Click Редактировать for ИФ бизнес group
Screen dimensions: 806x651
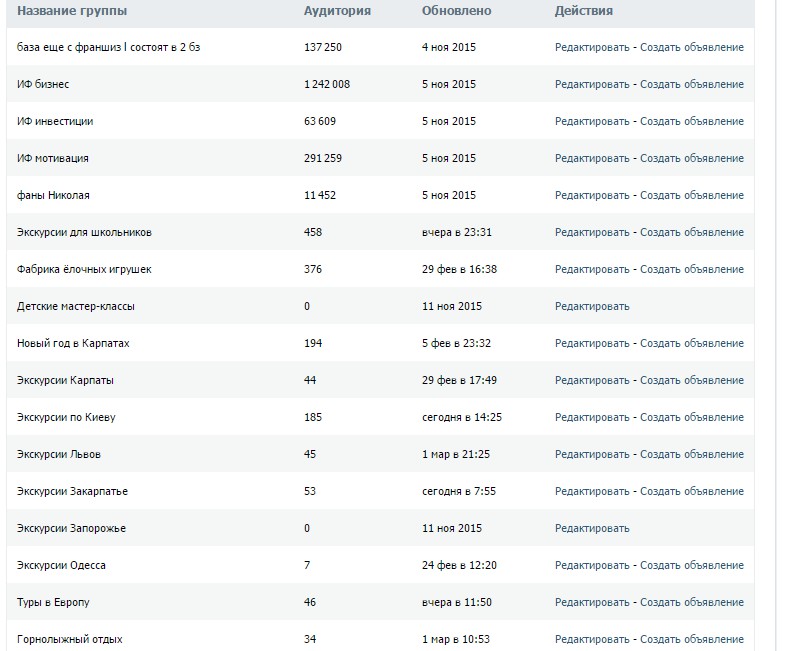[592, 84]
